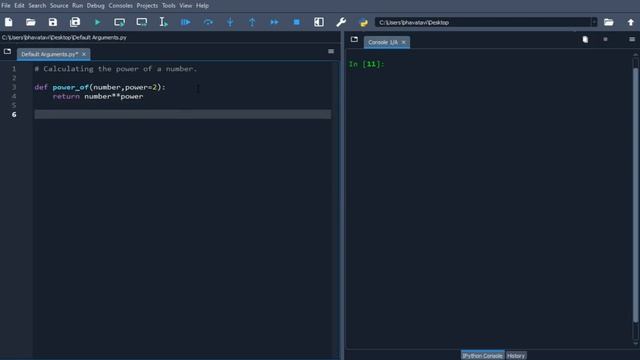640x360 pixels.
Task: Browse tabs icon in console pane
Action: (x=354, y=40)
